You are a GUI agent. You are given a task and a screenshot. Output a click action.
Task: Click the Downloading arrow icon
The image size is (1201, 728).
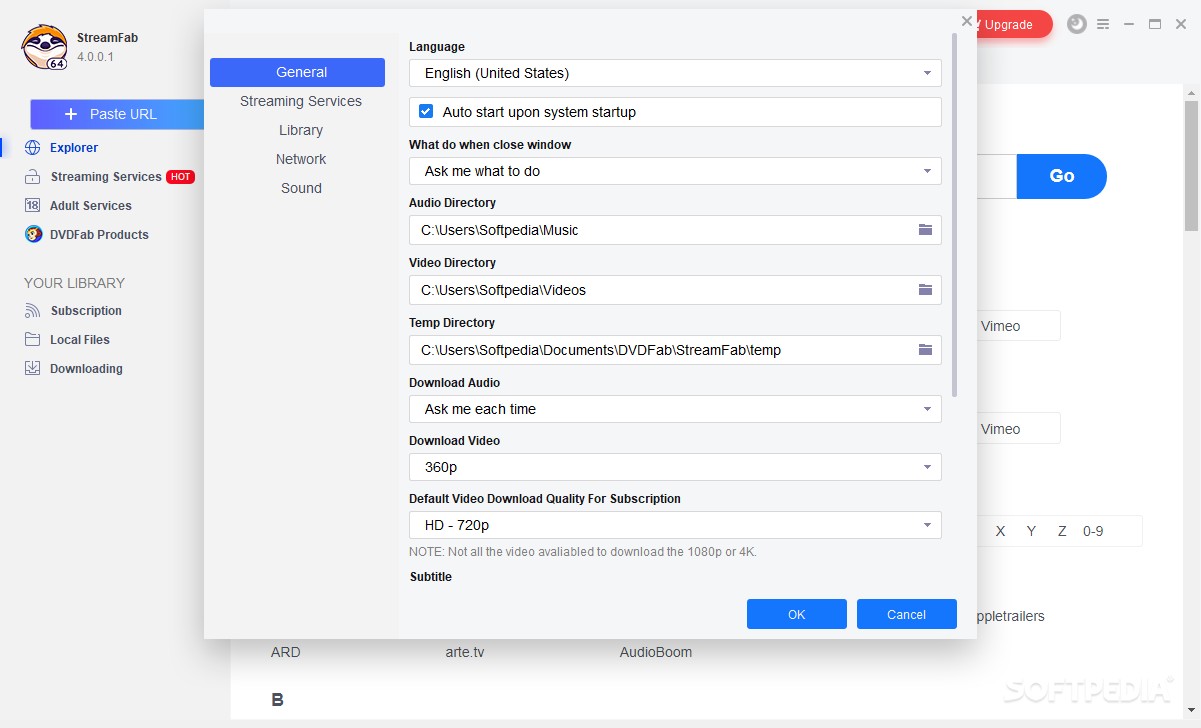pos(32,369)
